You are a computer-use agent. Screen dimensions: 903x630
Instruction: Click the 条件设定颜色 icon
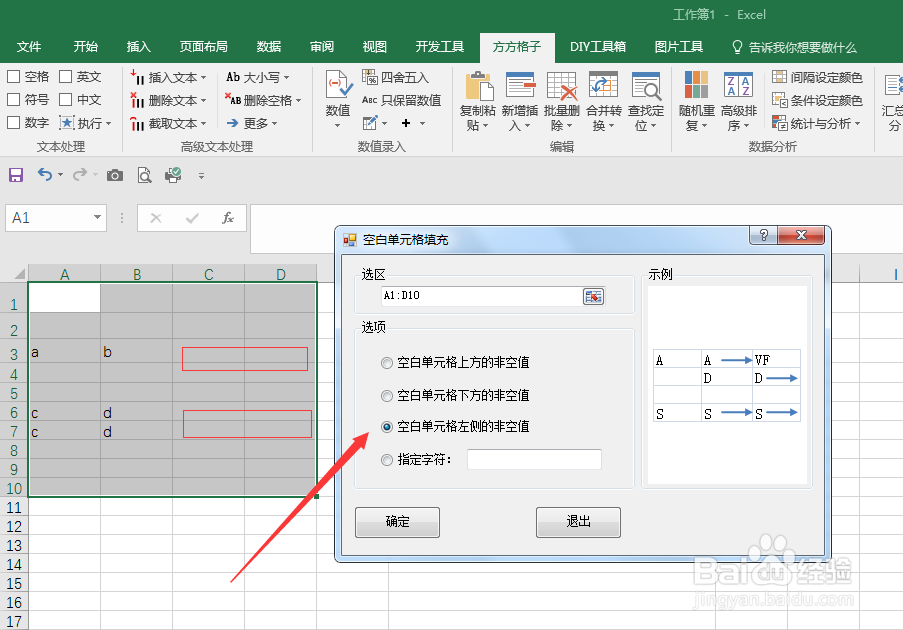click(x=779, y=100)
